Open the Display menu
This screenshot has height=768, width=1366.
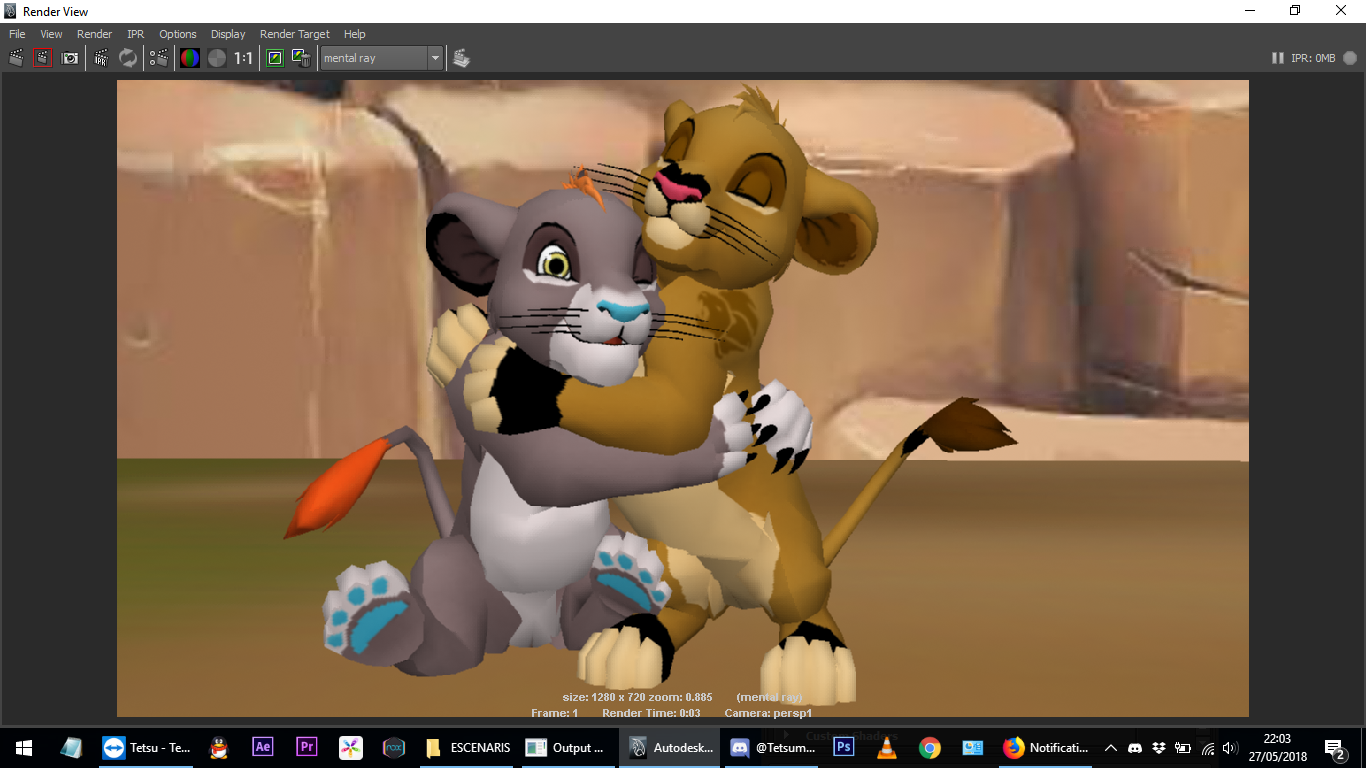pyautogui.click(x=228, y=34)
